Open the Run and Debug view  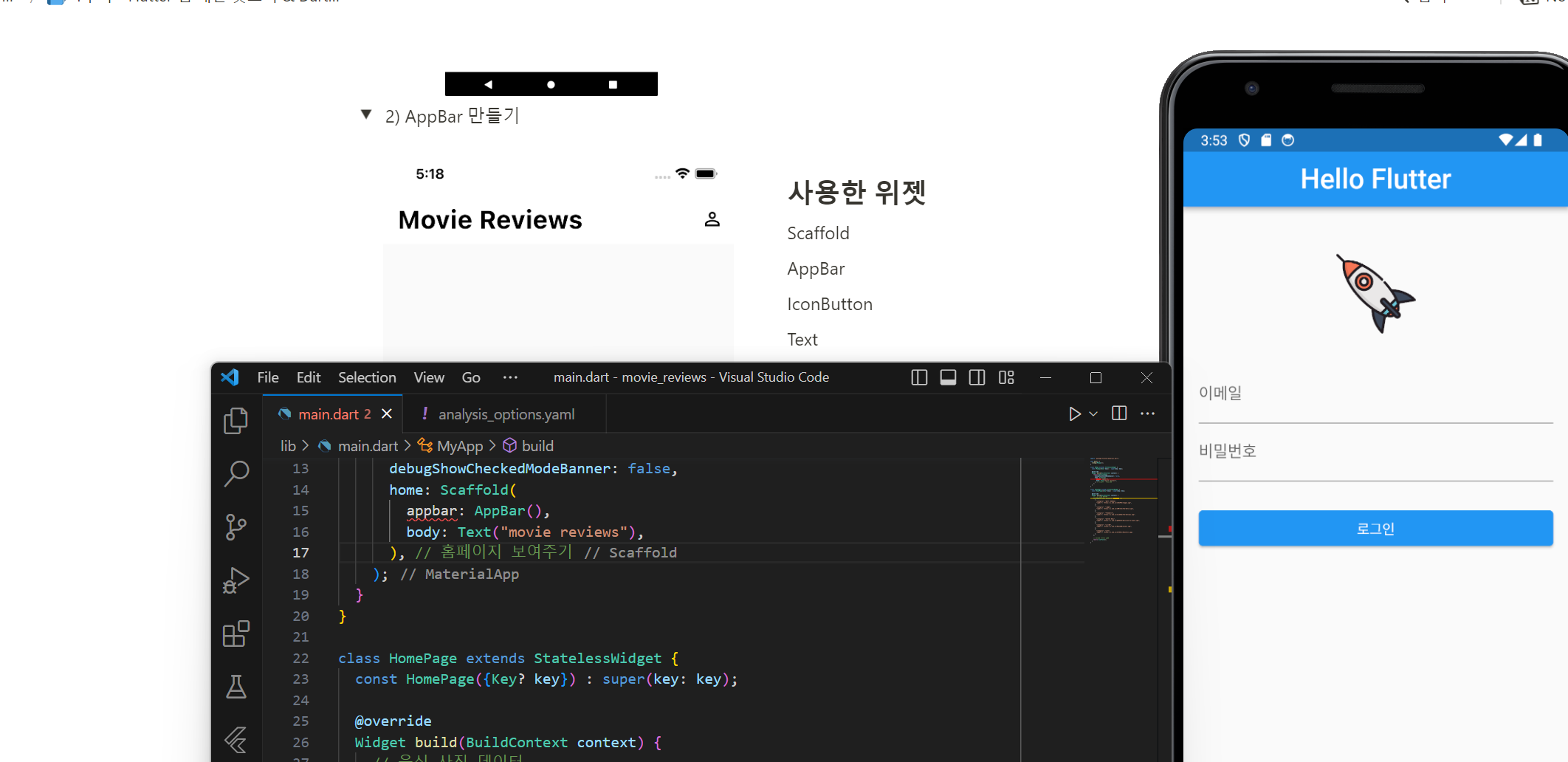click(235, 580)
